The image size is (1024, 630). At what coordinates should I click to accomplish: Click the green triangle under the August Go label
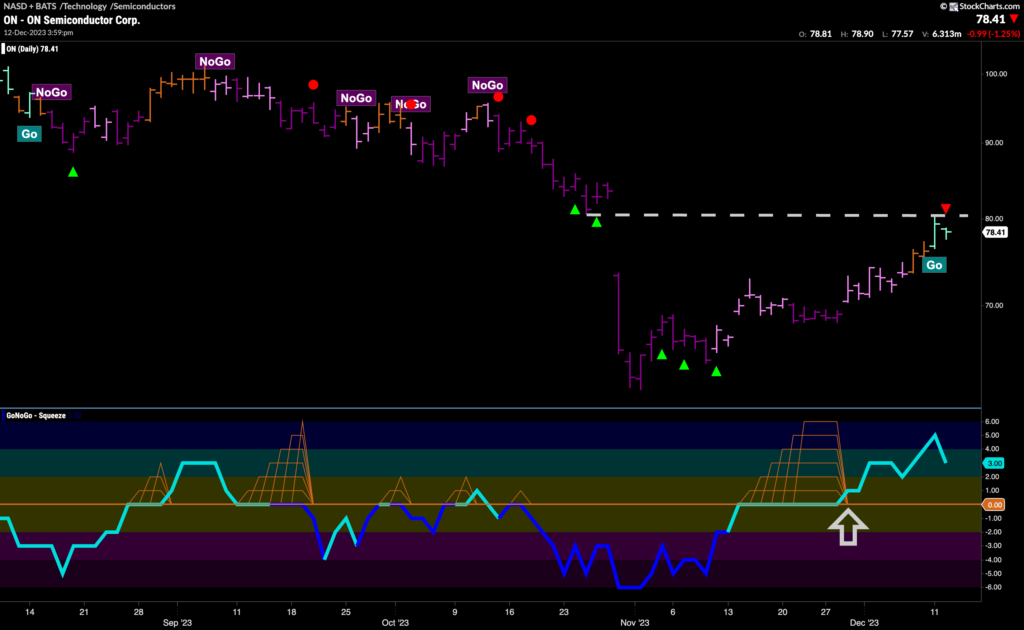point(72,172)
